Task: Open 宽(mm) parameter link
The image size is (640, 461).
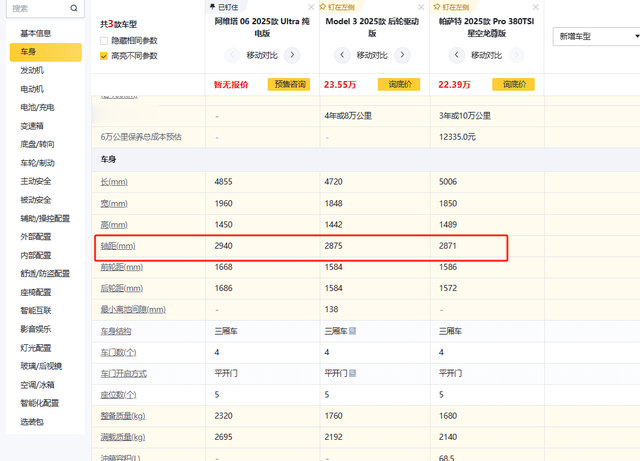Action: (114, 203)
